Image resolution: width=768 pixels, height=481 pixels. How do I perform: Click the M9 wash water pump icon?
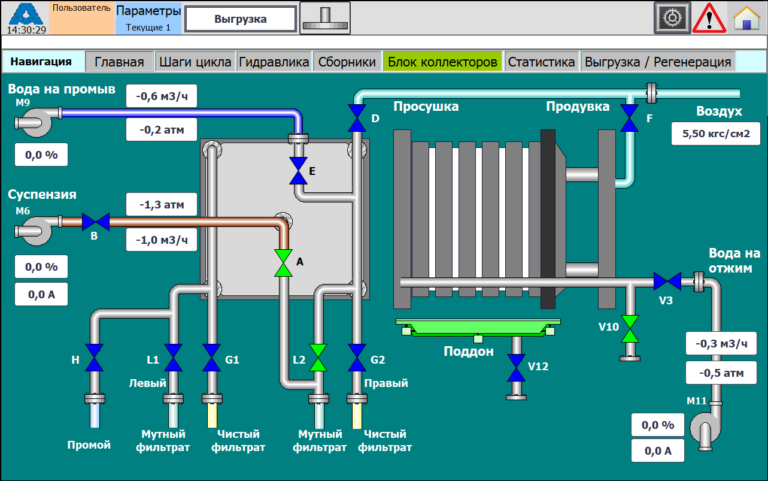click(x=33, y=122)
